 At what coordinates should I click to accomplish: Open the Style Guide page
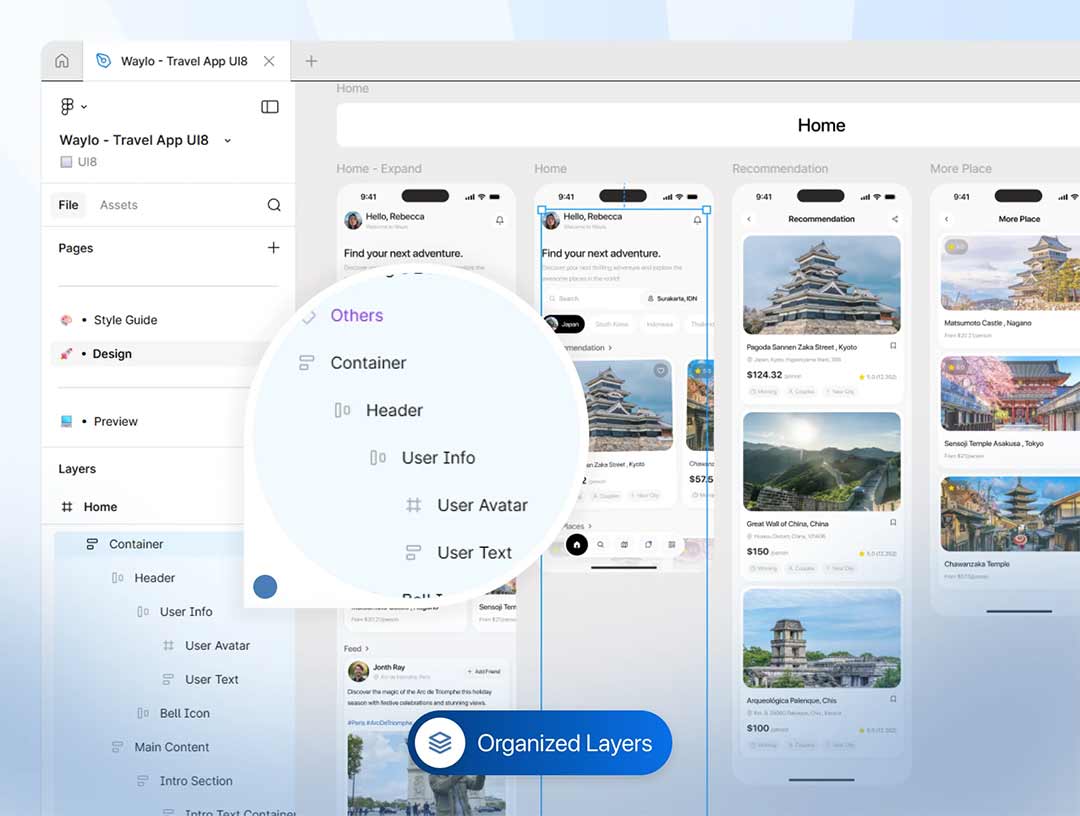[125, 320]
